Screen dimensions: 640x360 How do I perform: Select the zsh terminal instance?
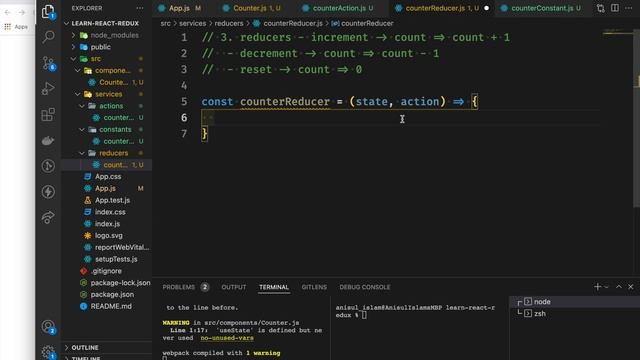tap(575, 314)
